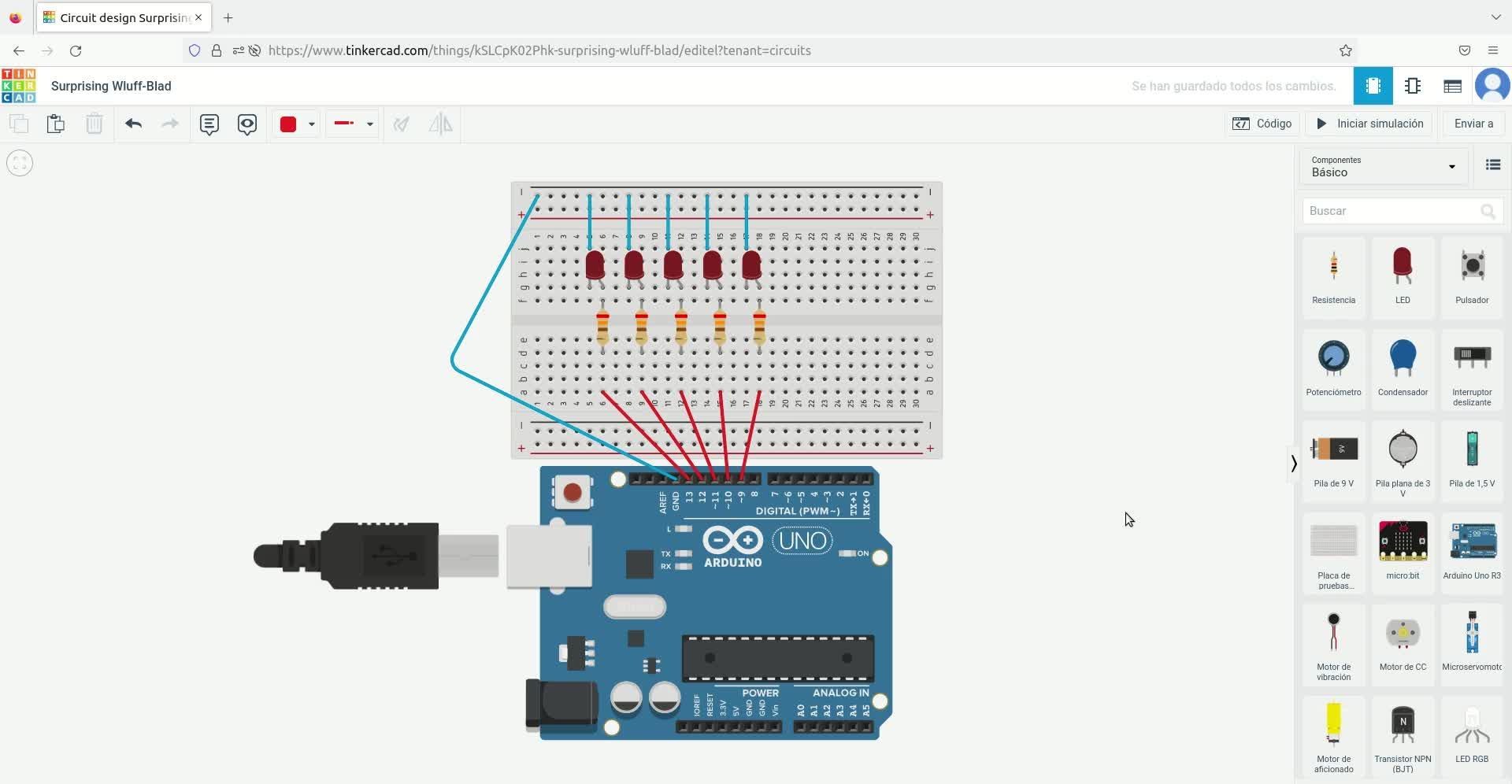Select the Potenciómetro component

1333,368
